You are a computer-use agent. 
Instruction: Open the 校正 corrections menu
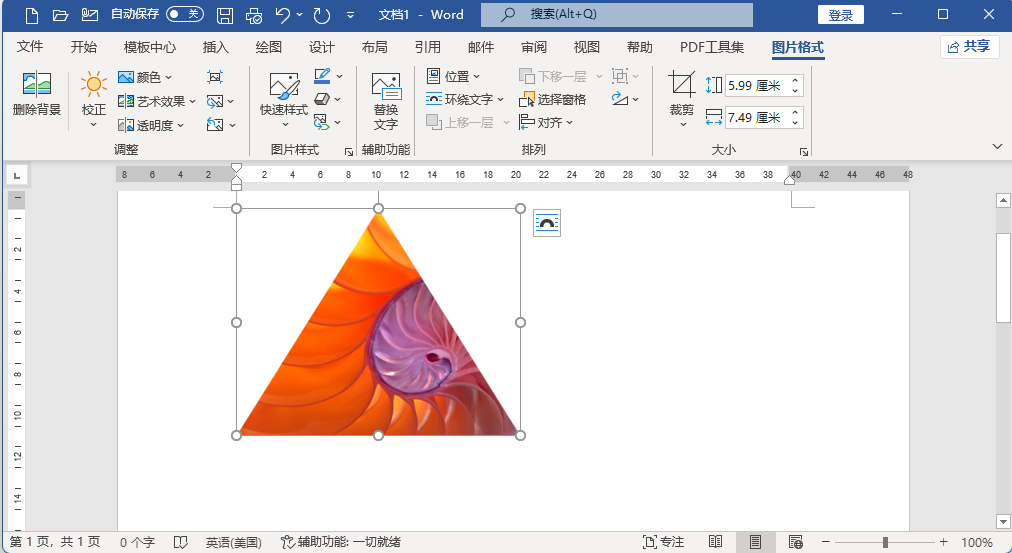coord(94,100)
